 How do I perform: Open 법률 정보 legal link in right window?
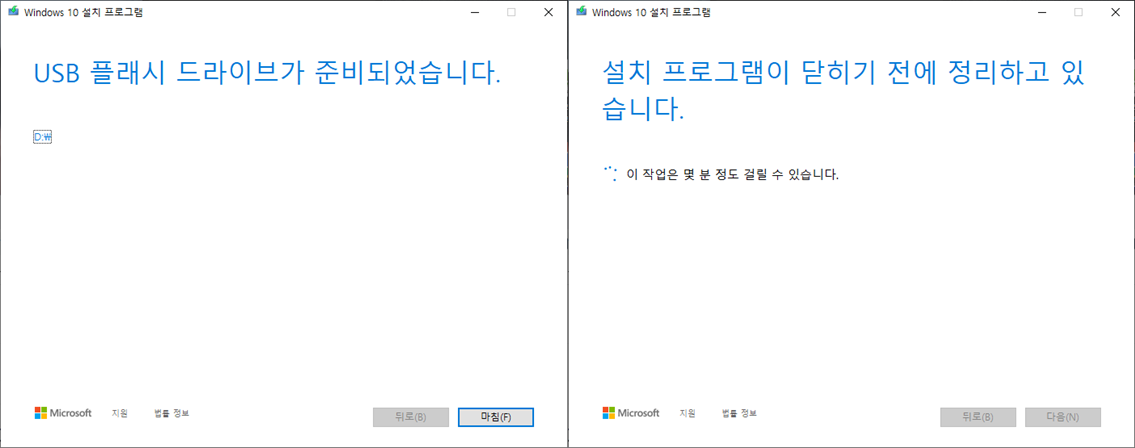point(739,413)
